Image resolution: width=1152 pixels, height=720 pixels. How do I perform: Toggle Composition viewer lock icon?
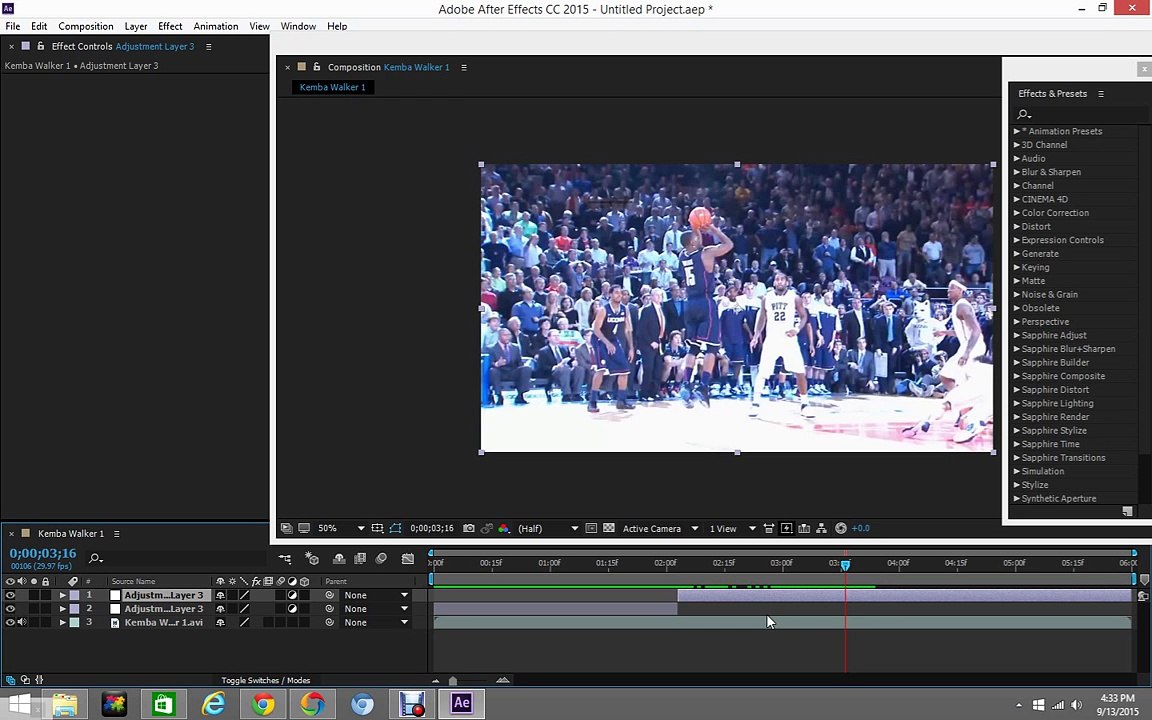pyautogui.click(x=317, y=66)
